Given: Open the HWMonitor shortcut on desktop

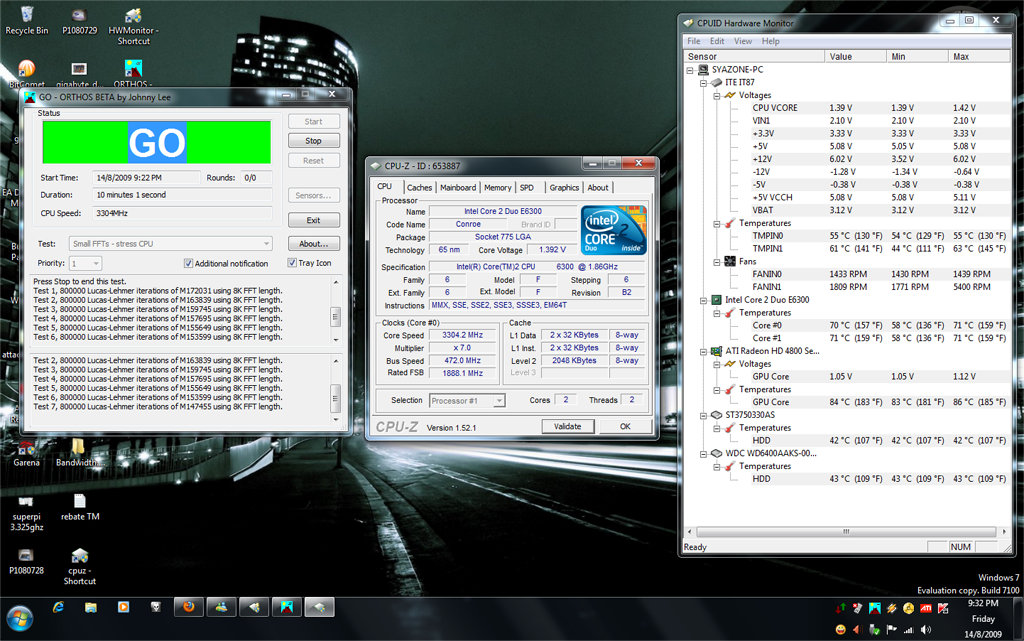Looking at the screenshot, I should 132,17.
